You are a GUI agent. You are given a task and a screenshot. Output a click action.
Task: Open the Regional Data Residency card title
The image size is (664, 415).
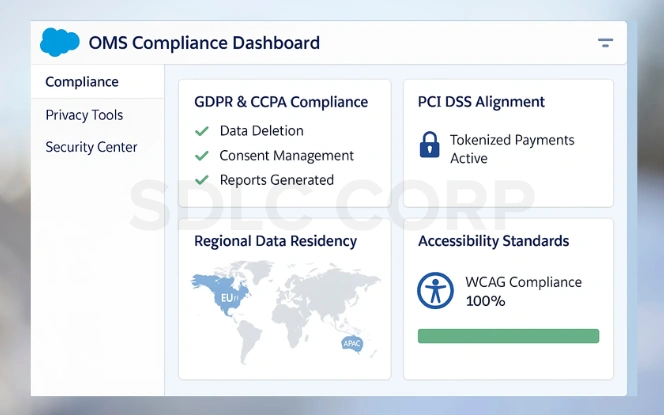(275, 241)
